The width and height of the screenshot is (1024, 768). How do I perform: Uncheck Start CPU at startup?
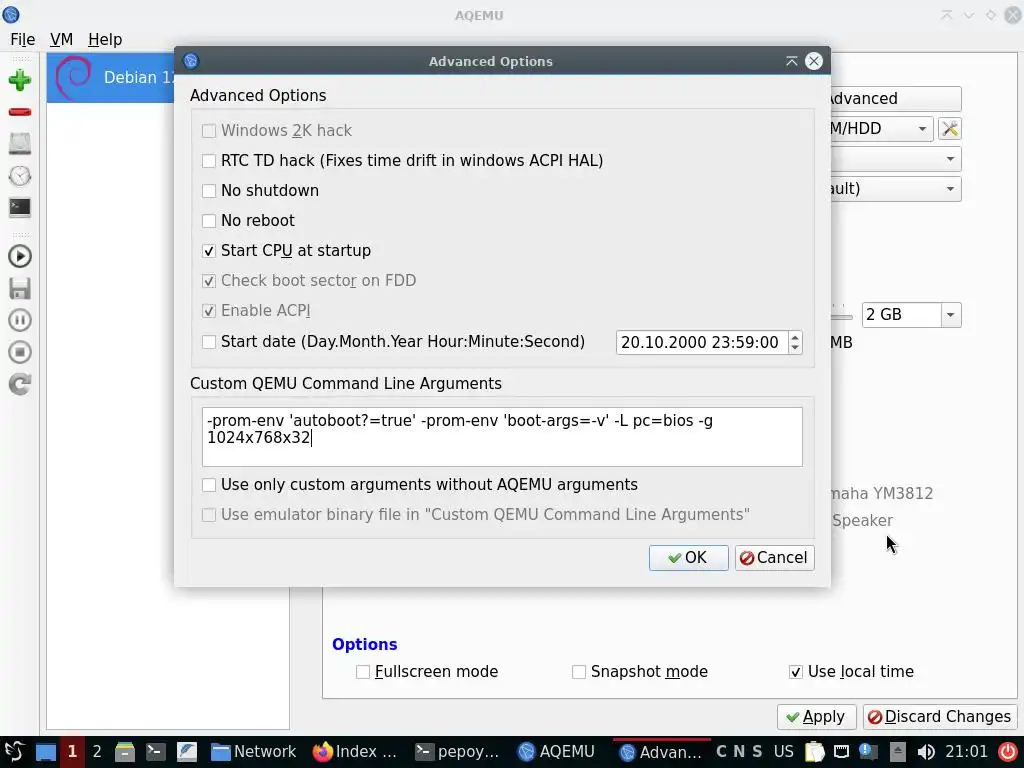209,251
